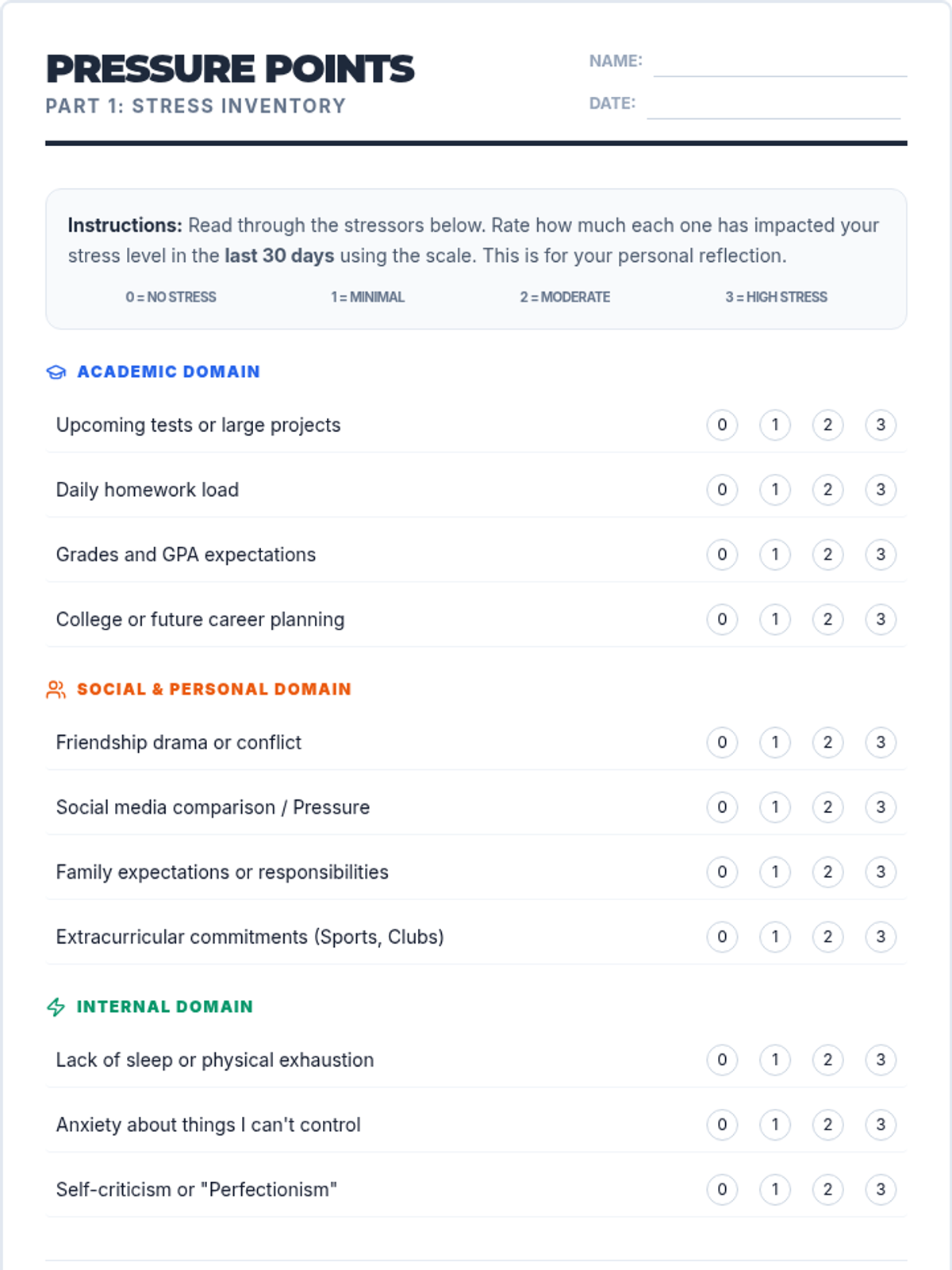Click the Internal Domain lightning bolt icon
Image resolution: width=952 pixels, height=1270 pixels.
56,1007
